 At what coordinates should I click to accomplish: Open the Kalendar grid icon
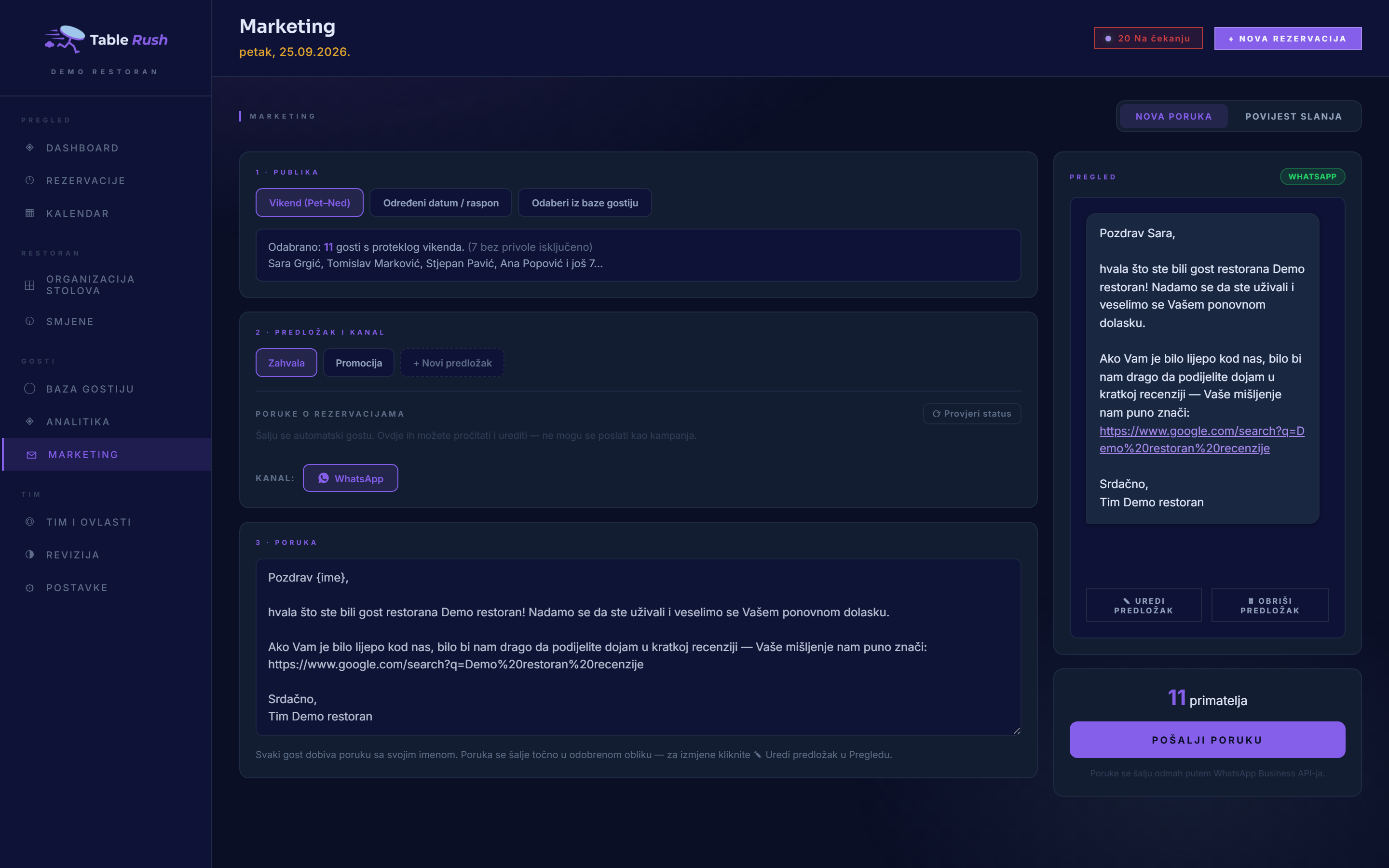[x=30, y=213]
